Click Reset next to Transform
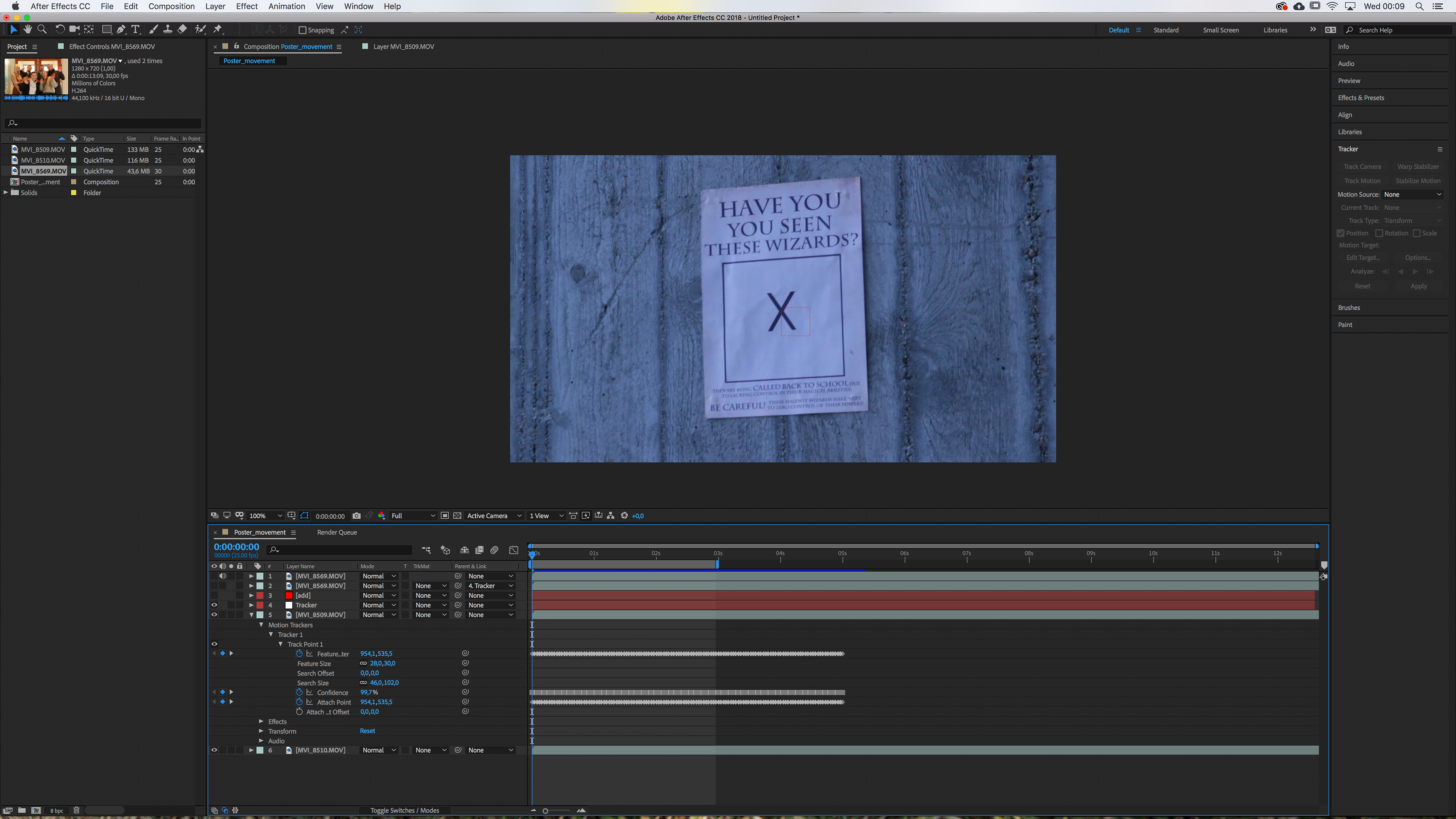 tap(367, 731)
